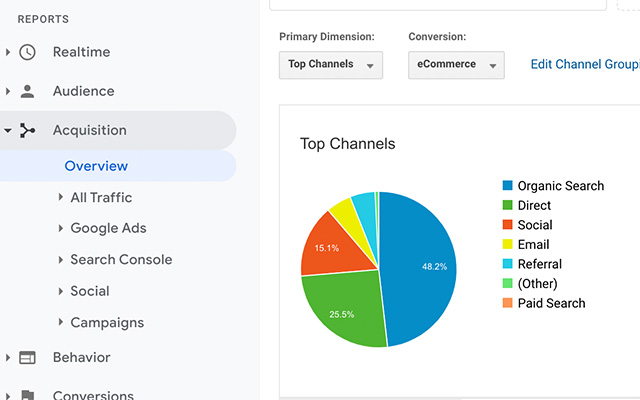The image size is (640, 400).
Task: Click the Realtime clock icon
Action: (27, 52)
